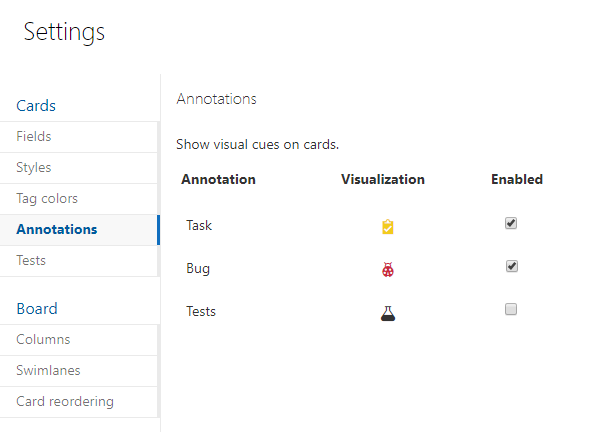Switch to the Tag colors tab
This screenshot has height=432, width=590.
[x=79, y=199]
